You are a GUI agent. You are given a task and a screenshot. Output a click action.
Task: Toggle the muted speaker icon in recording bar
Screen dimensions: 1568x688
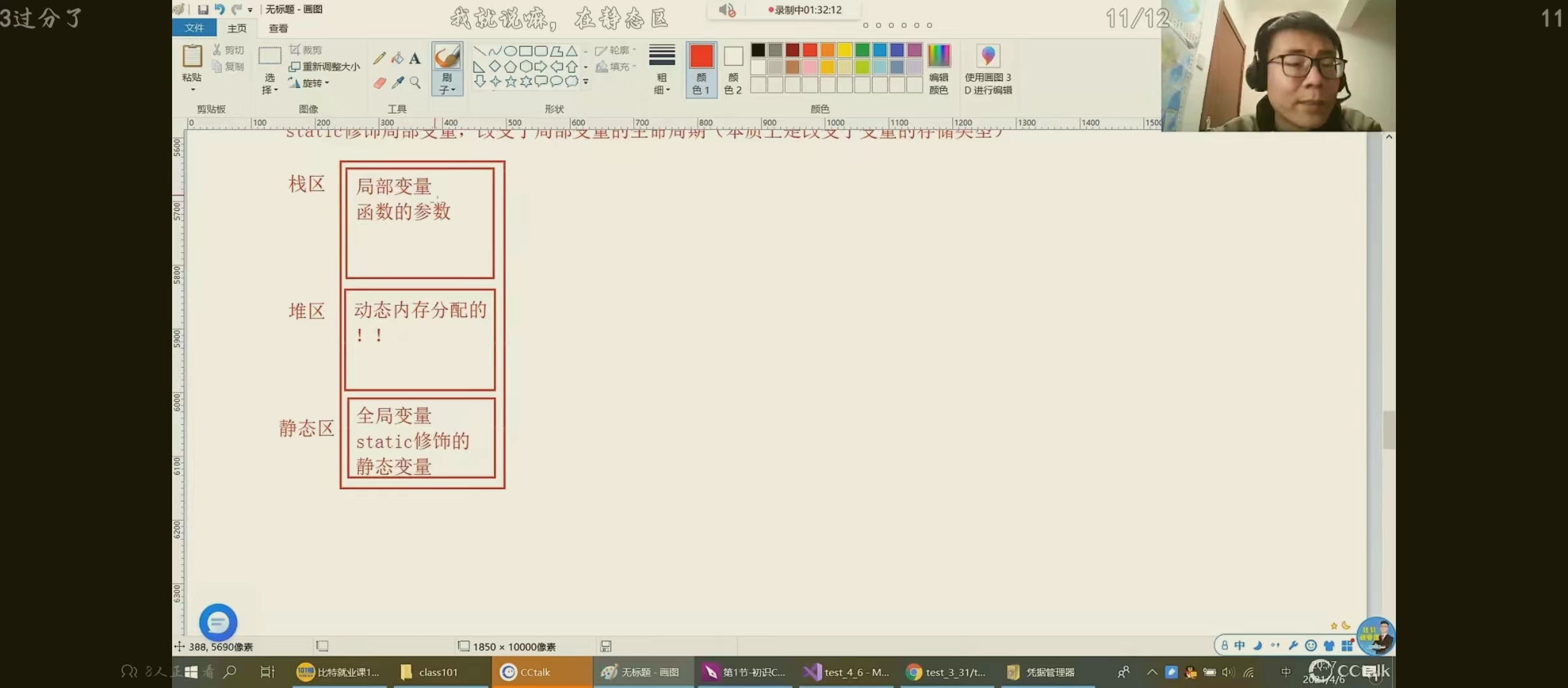point(727,10)
